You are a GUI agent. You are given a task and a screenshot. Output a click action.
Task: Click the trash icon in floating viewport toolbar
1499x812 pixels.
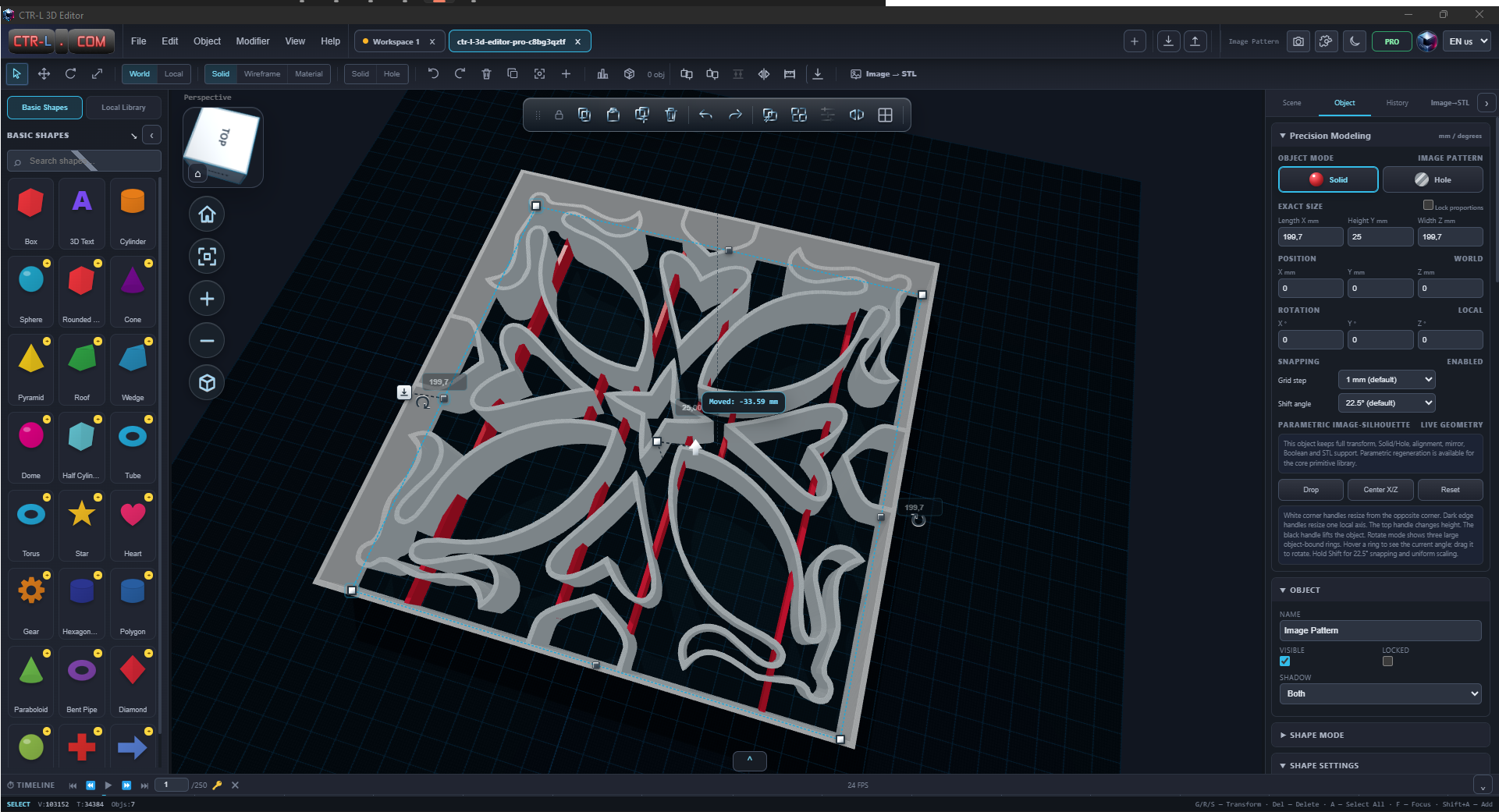coord(670,115)
